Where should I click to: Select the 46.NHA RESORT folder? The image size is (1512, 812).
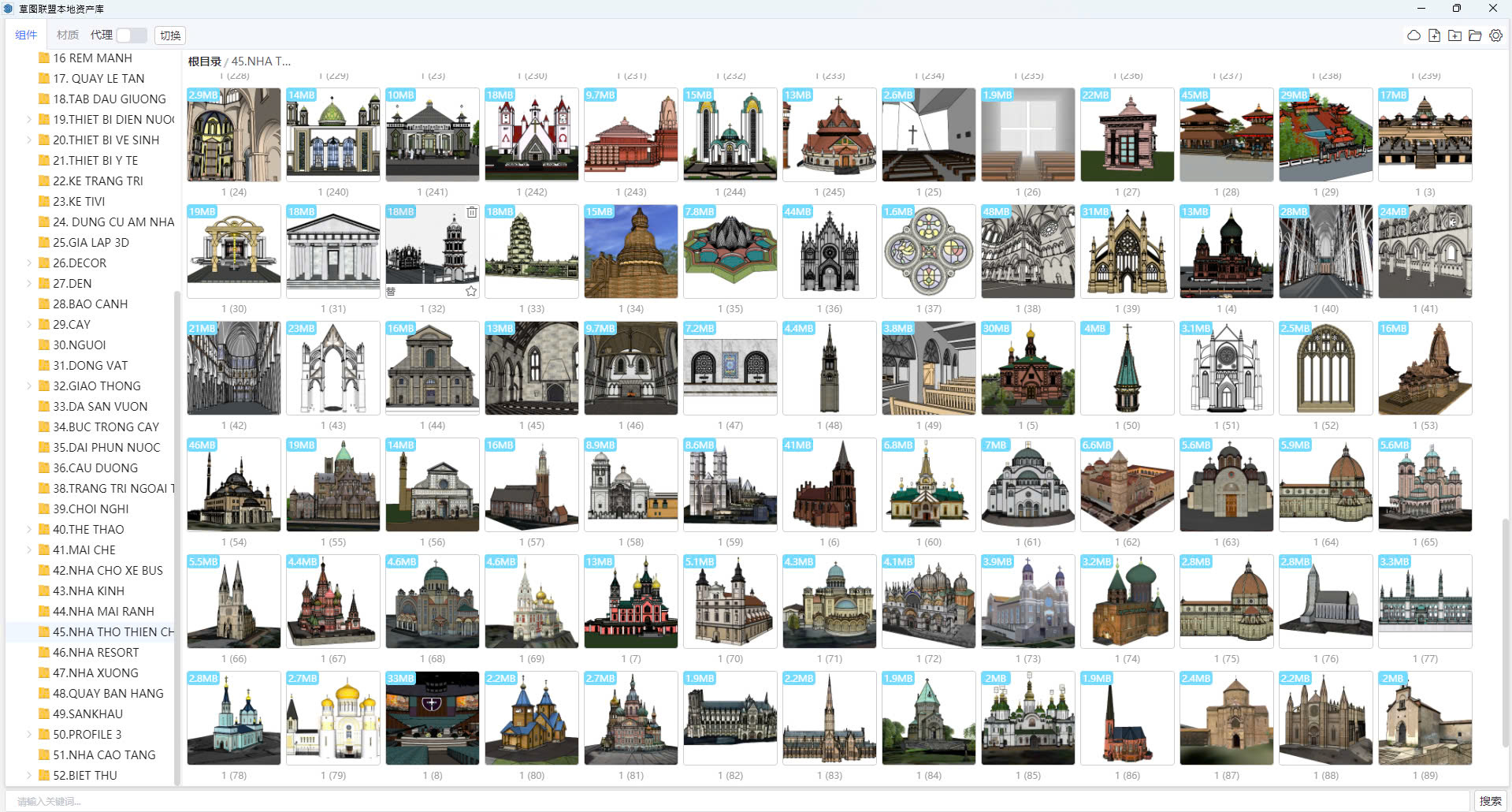coord(95,653)
